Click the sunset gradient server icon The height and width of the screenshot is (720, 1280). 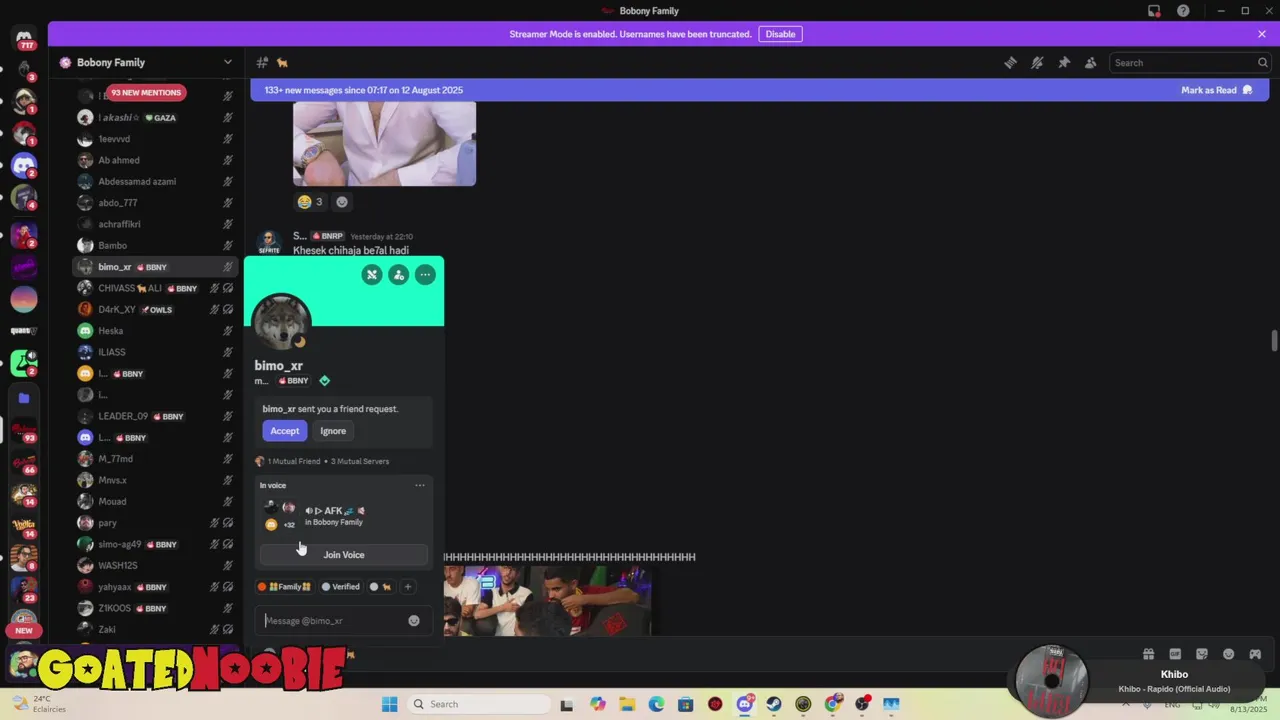24,299
